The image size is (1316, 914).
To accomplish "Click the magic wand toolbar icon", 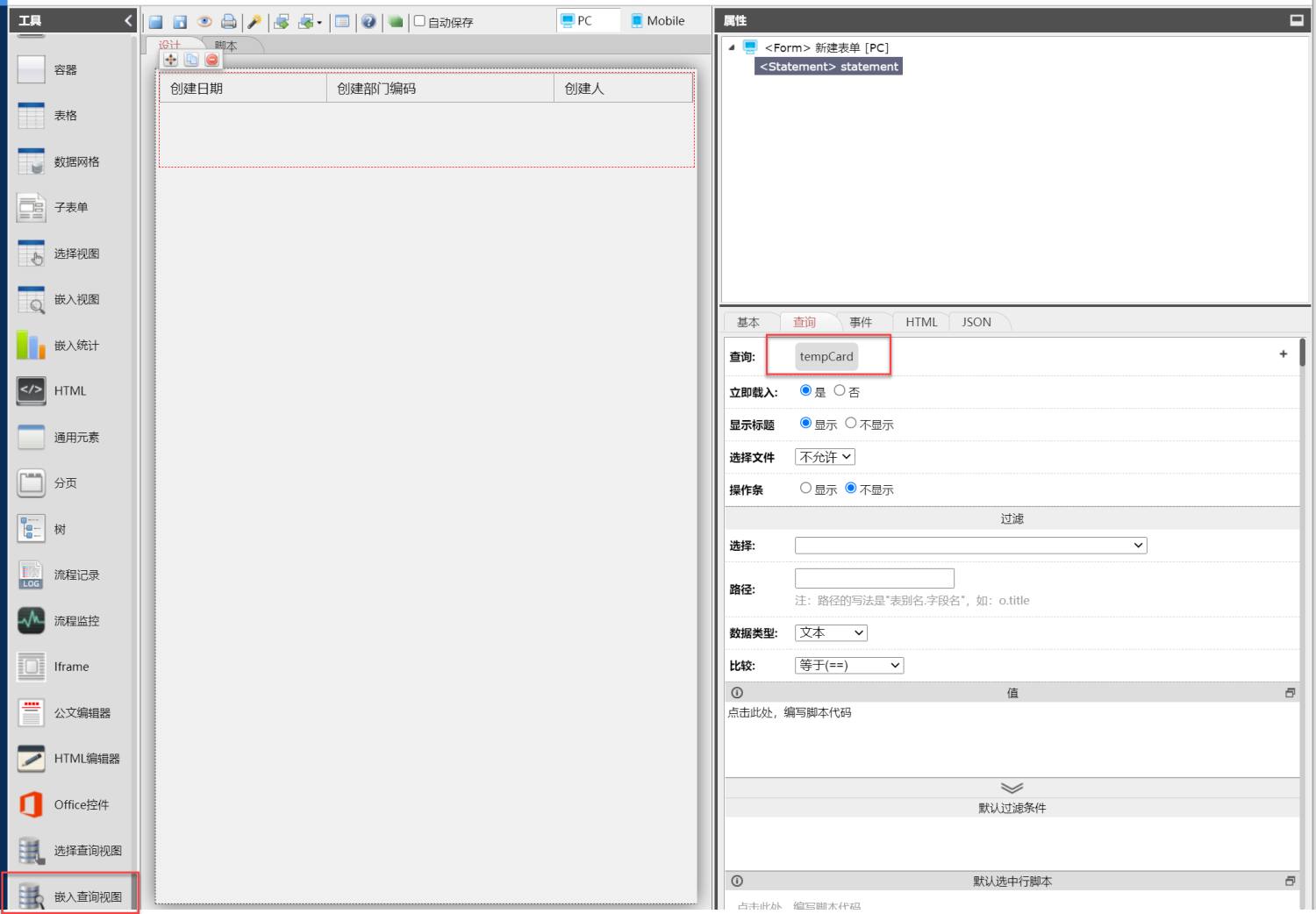I will coord(254,22).
